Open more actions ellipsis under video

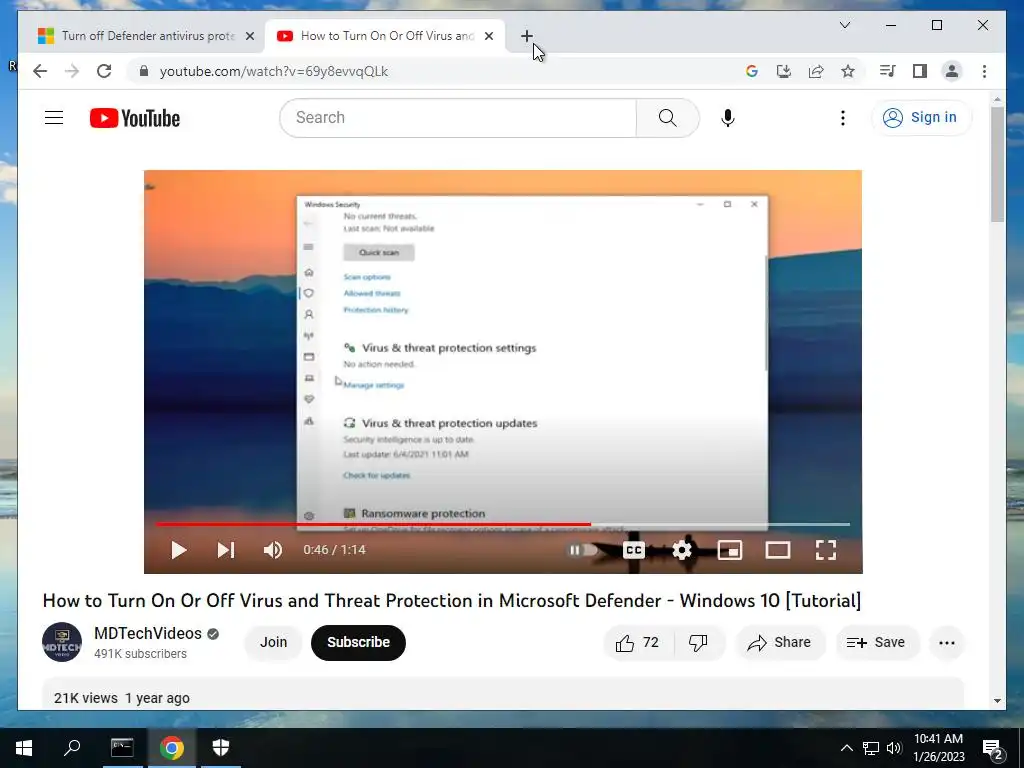click(947, 643)
